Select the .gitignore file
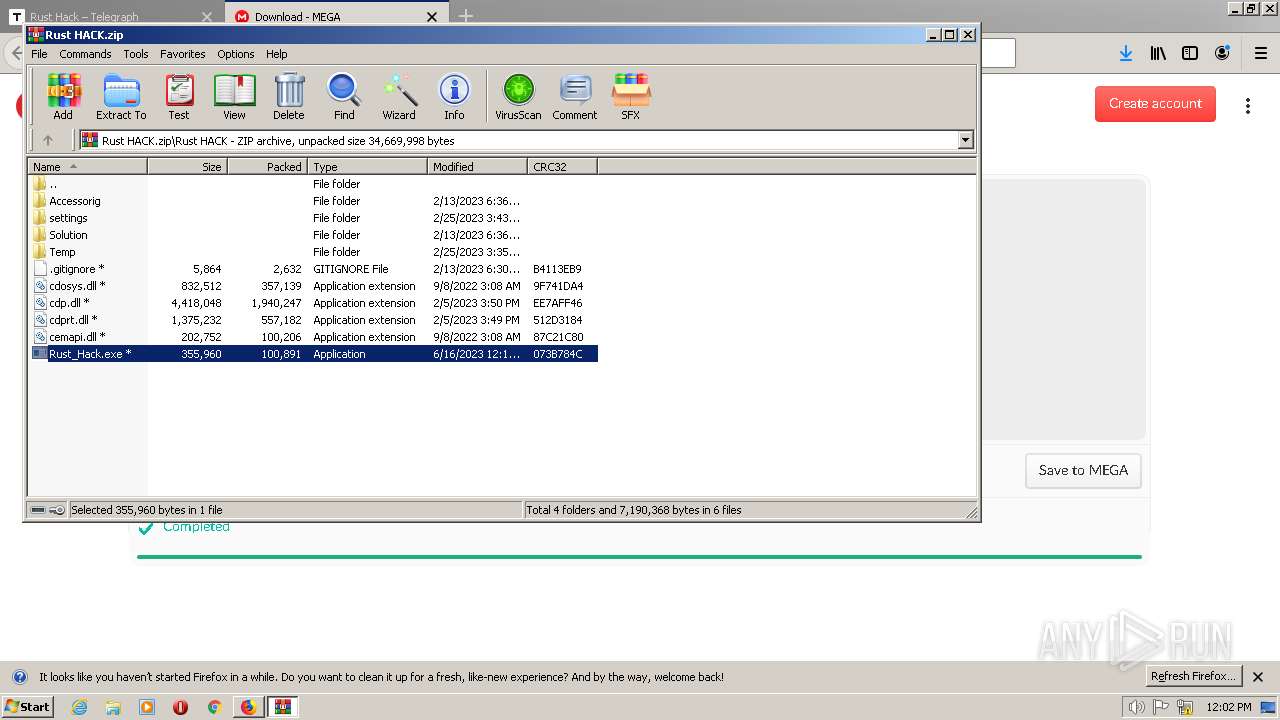The width and height of the screenshot is (1280, 720). click(x=313, y=269)
